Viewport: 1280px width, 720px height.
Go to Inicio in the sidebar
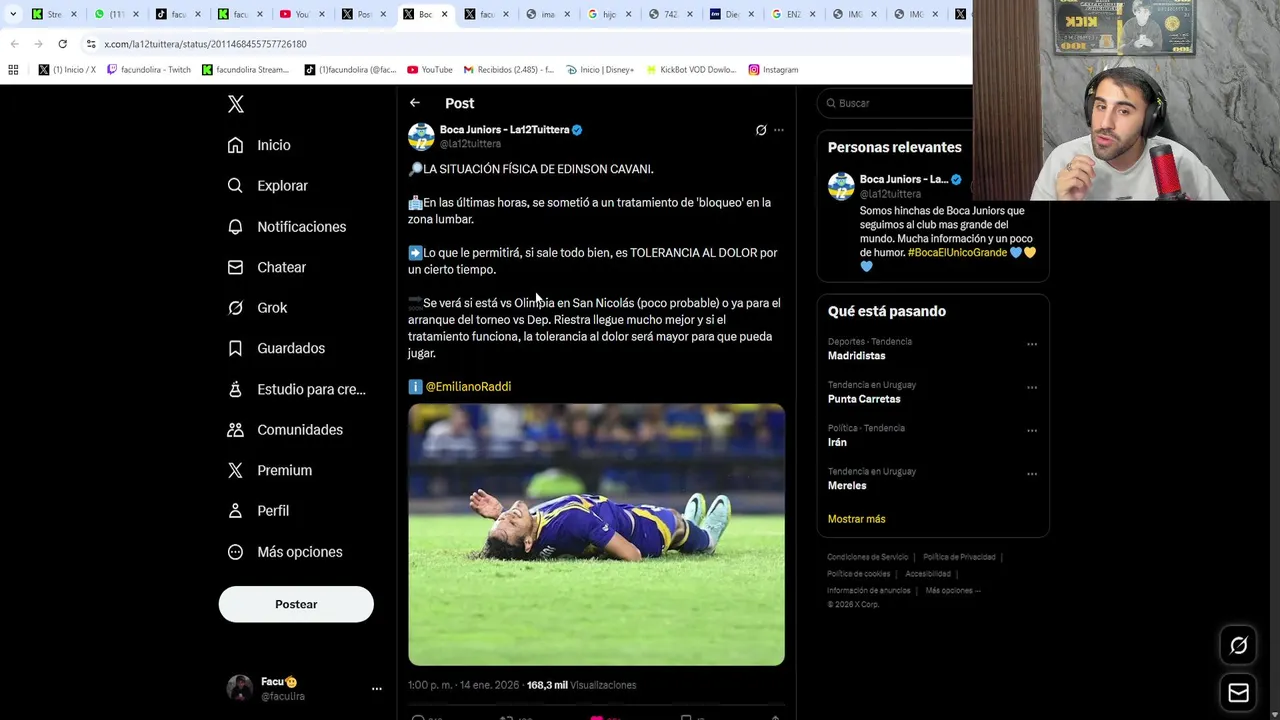pyautogui.click(x=259, y=145)
